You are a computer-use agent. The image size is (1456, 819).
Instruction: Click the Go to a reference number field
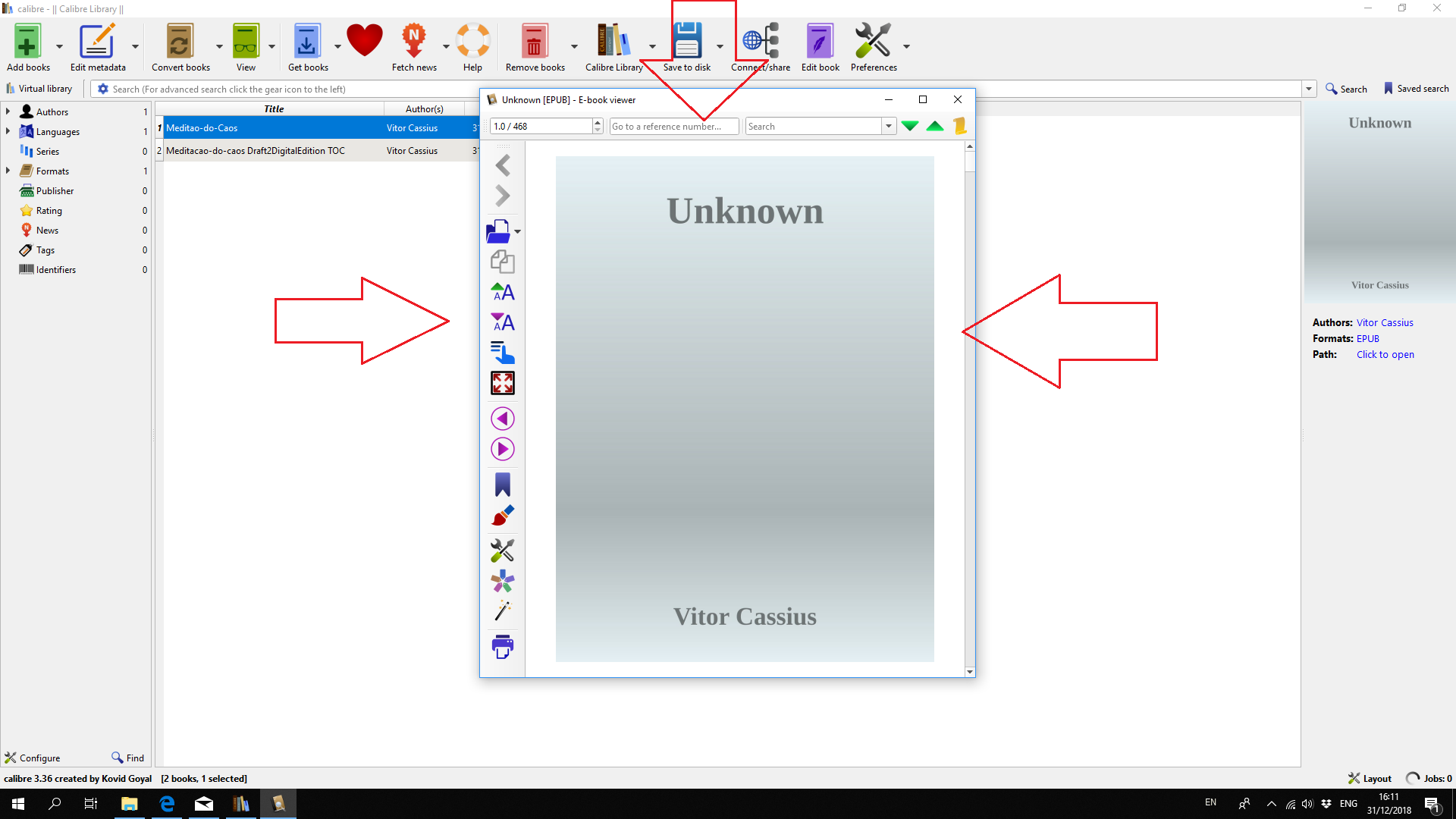point(673,127)
